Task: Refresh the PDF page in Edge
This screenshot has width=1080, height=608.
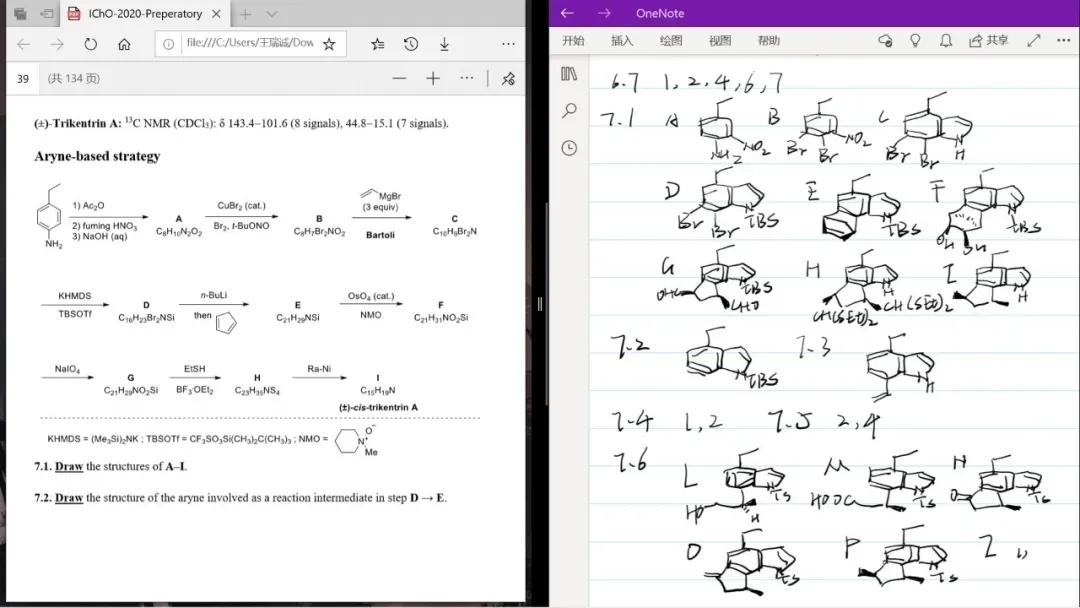Action: coord(90,44)
